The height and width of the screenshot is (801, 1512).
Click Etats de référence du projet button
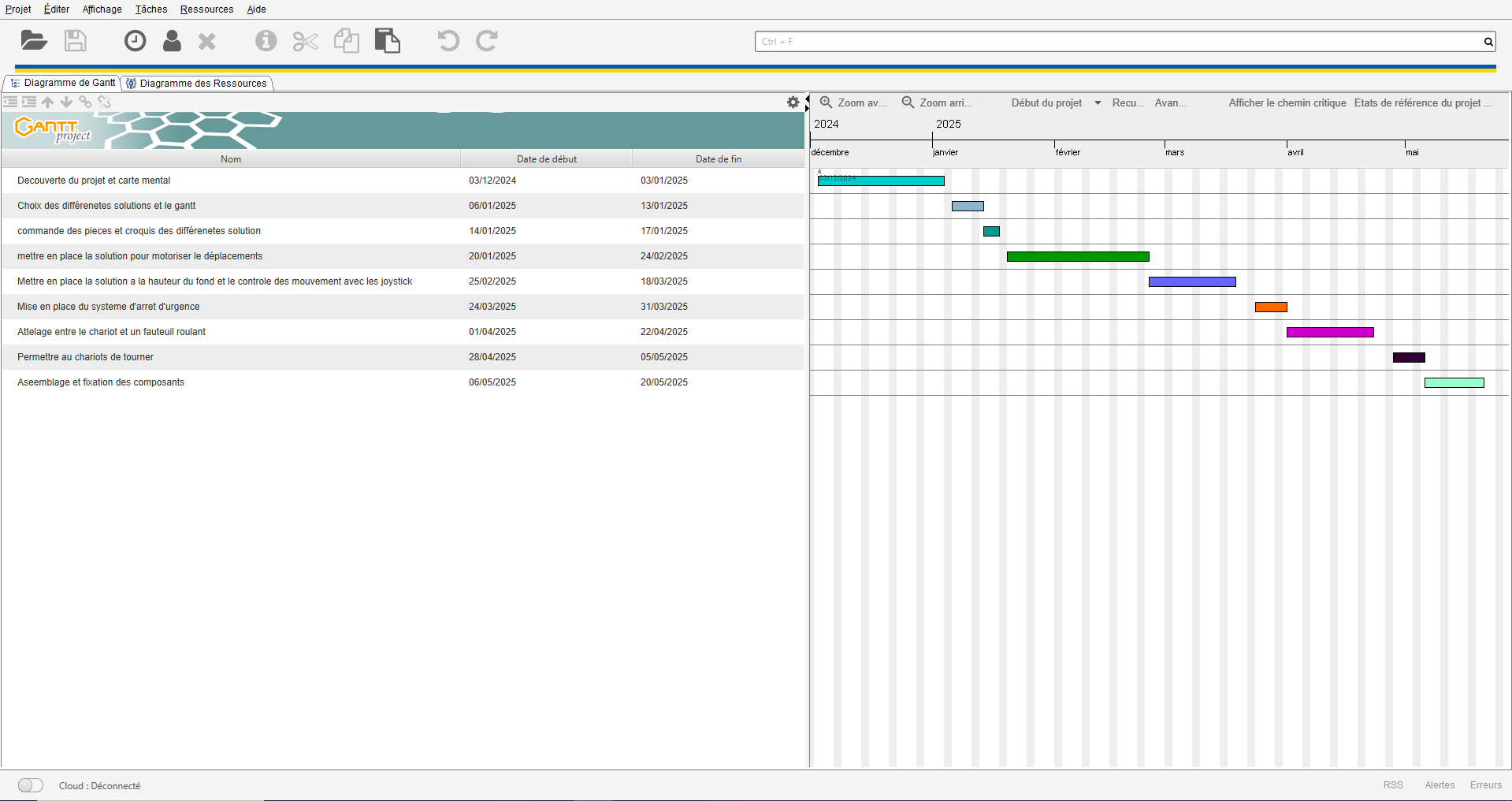(1421, 103)
